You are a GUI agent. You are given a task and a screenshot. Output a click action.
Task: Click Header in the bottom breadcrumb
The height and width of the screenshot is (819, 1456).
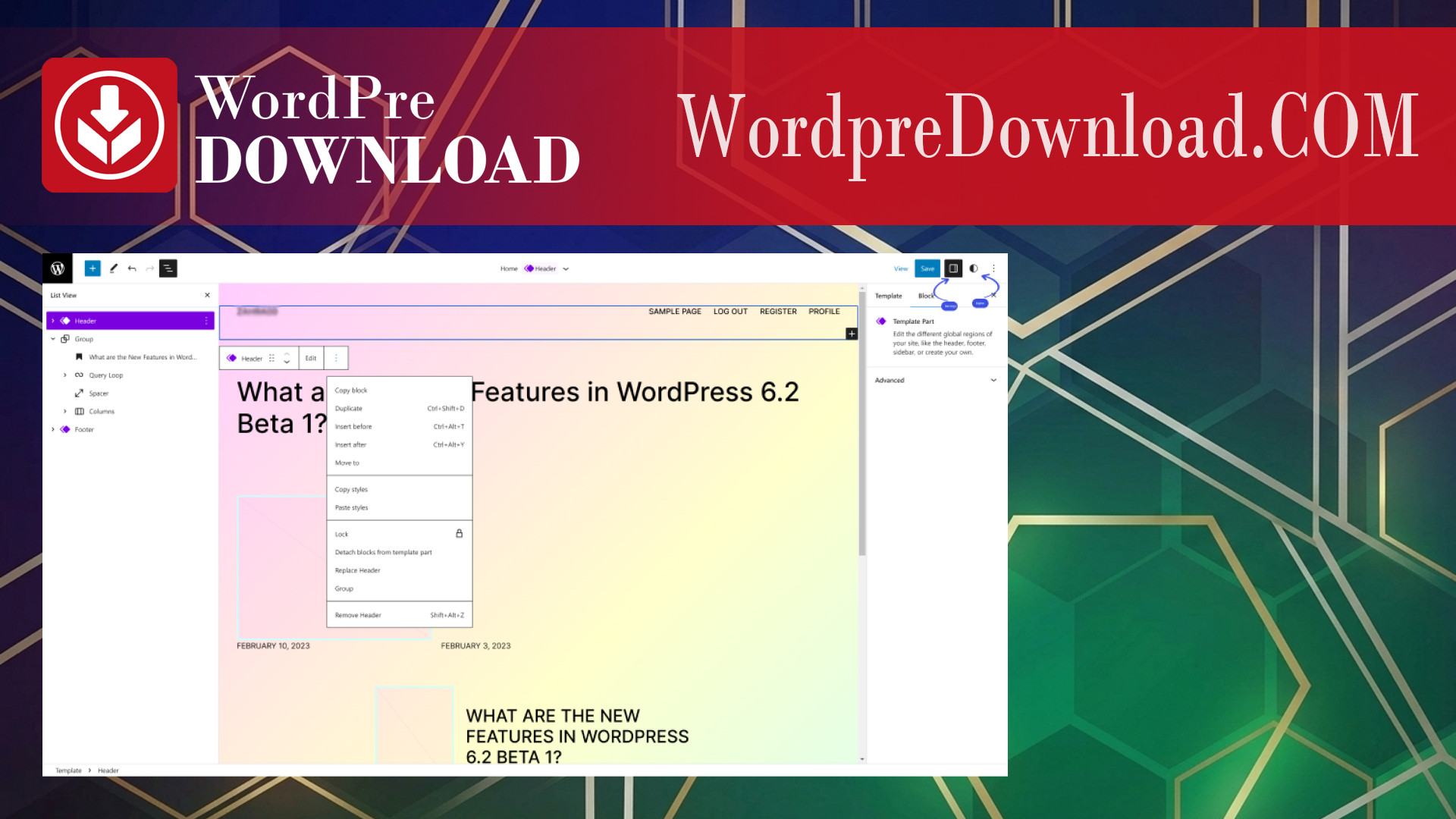tap(108, 770)
